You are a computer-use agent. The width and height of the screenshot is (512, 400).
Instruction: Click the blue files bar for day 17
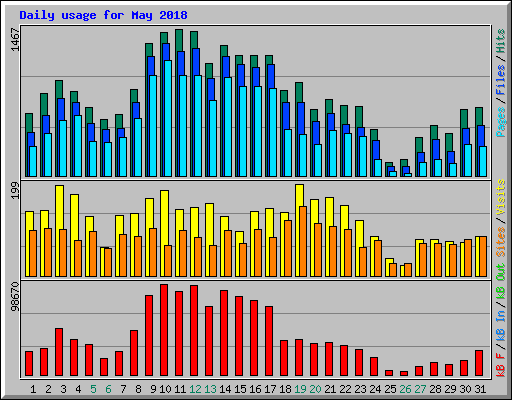[271, 77]
